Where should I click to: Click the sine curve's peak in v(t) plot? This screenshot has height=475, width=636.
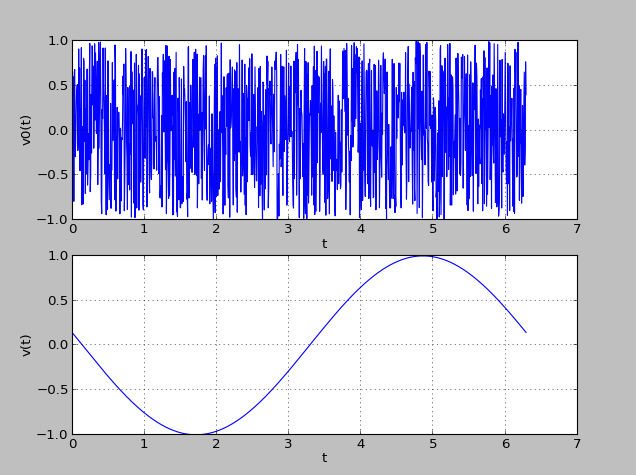pos(424,256)
